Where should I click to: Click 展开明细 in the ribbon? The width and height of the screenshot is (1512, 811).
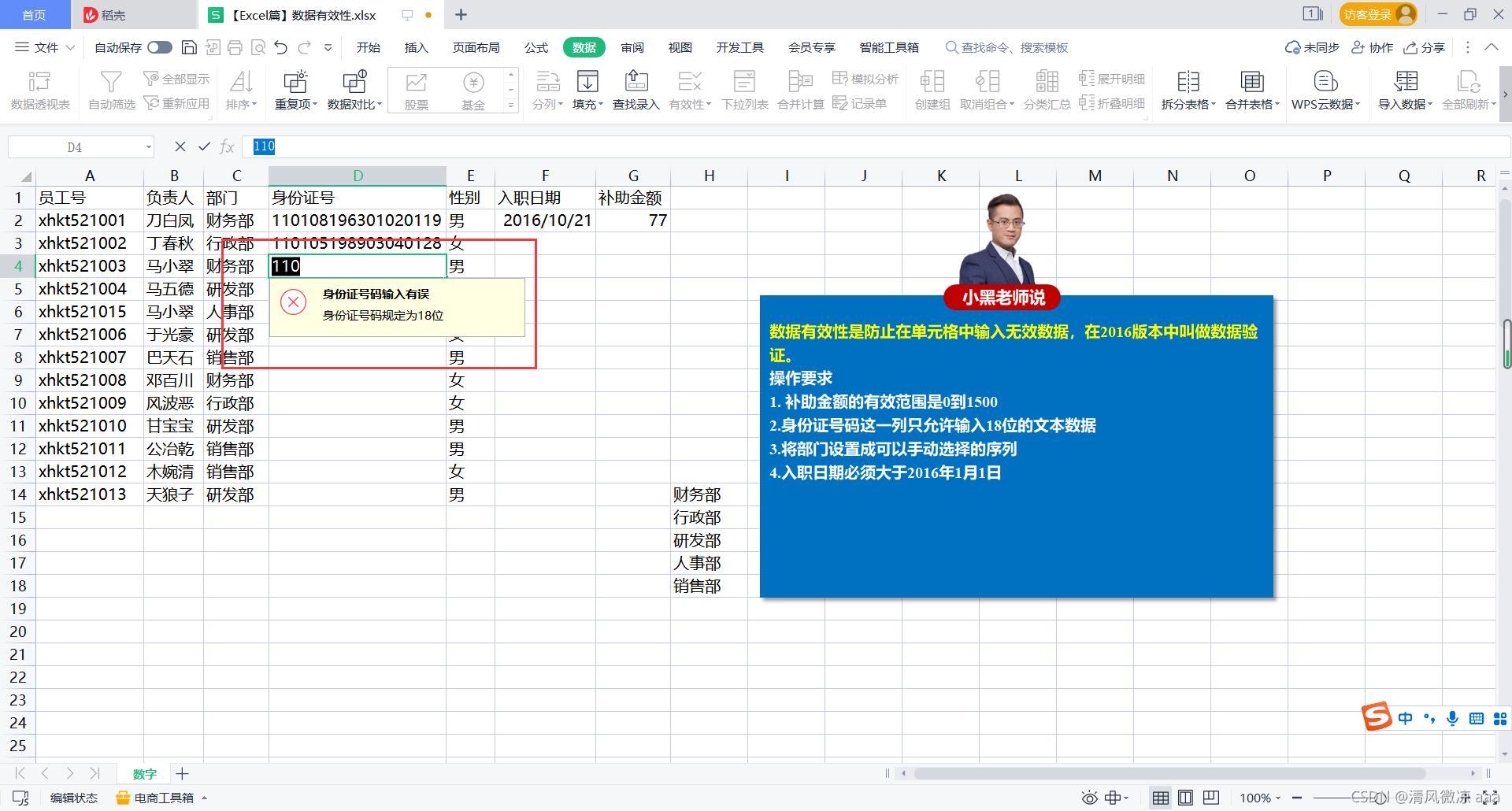pos(1112,79)
